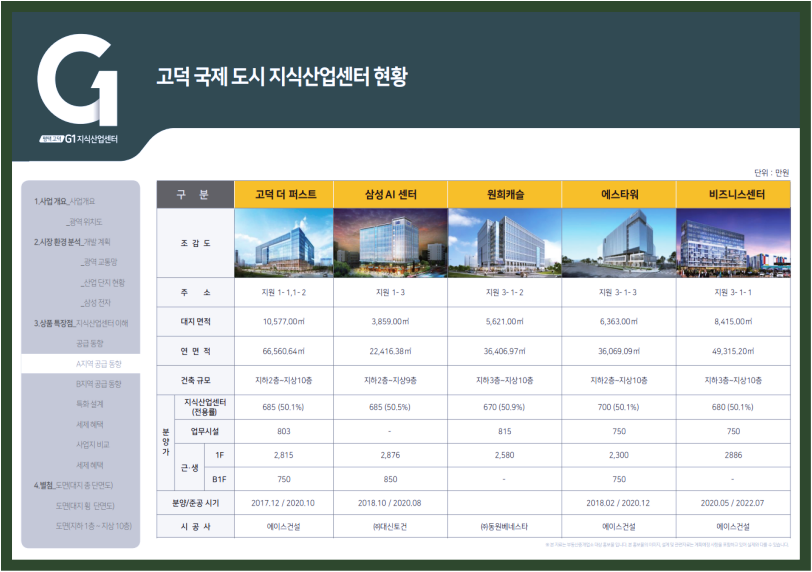
Task: Click the 2,300 1F price cell
Action: pos(619,455)
